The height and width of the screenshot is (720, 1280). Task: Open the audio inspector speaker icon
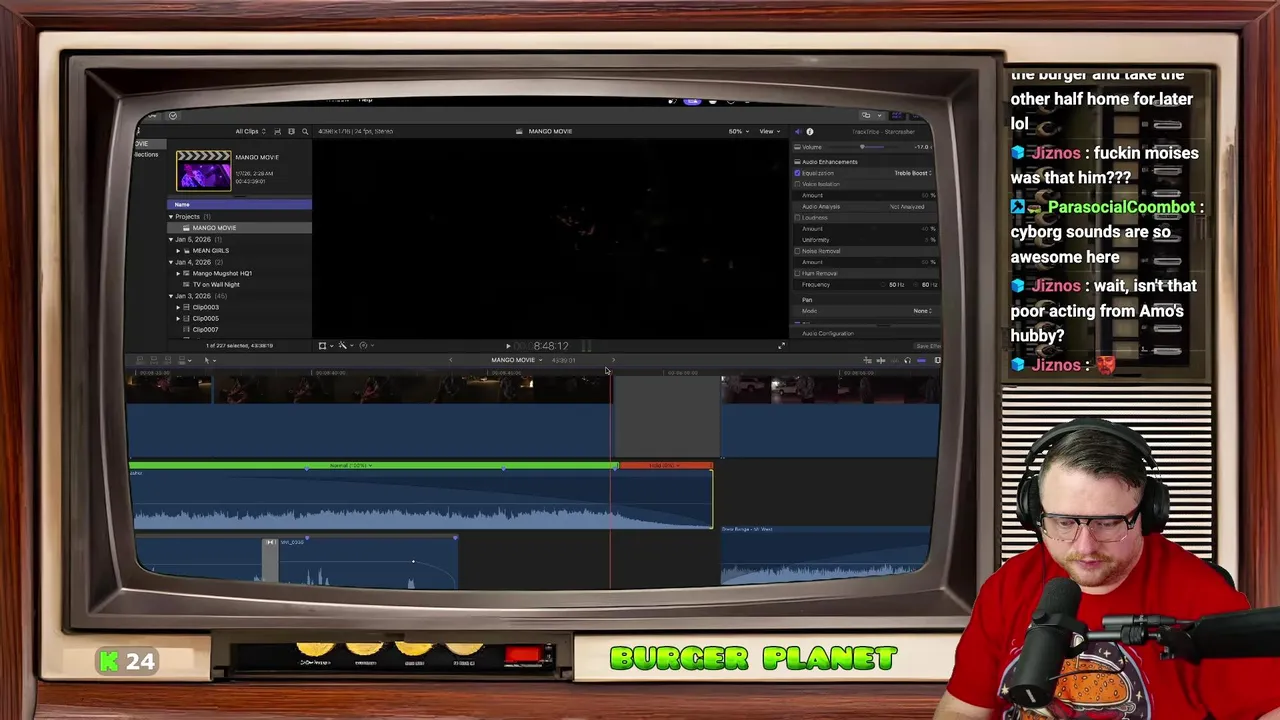tap(797, 131)
